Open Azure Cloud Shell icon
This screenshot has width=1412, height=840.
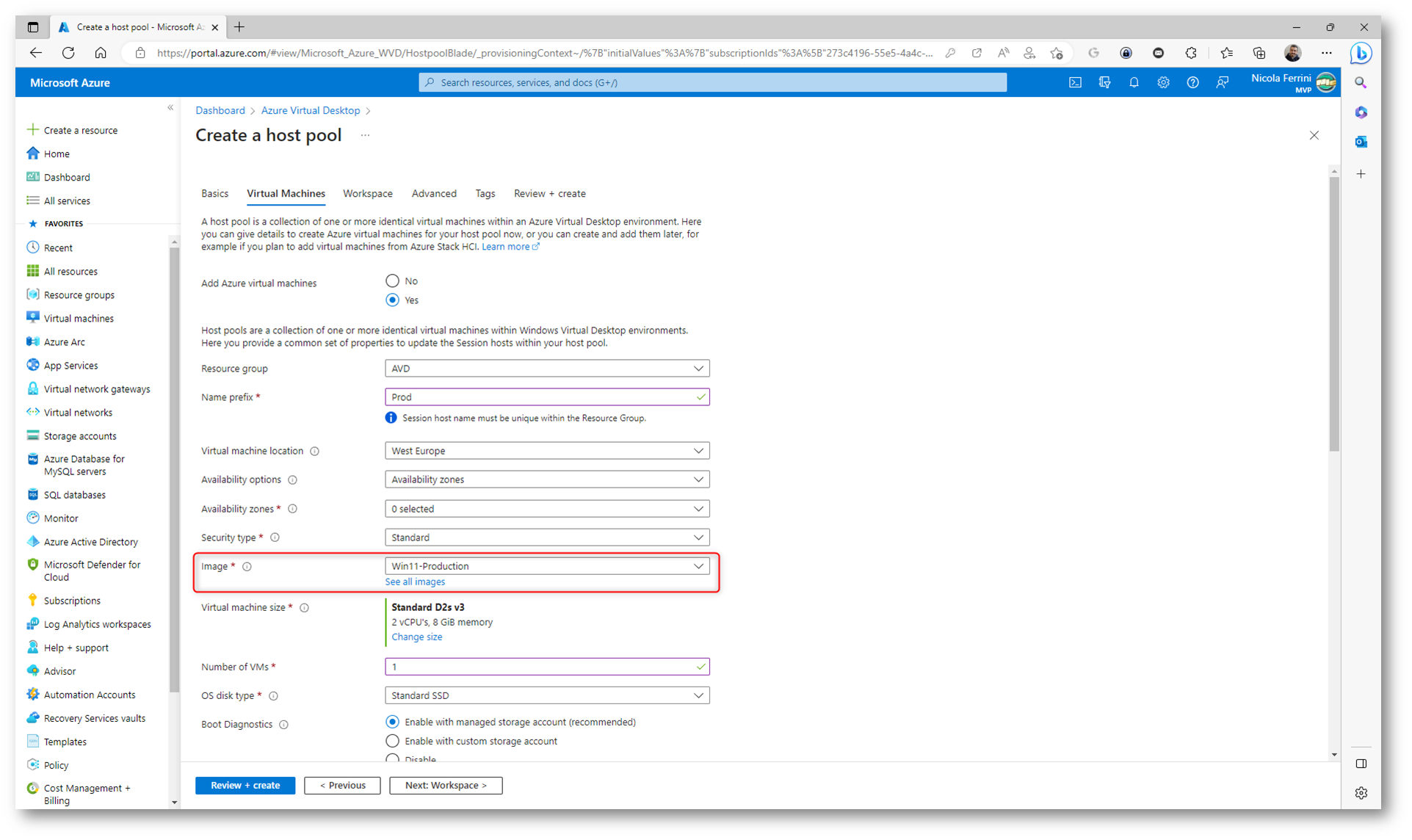click(1075, 82)
